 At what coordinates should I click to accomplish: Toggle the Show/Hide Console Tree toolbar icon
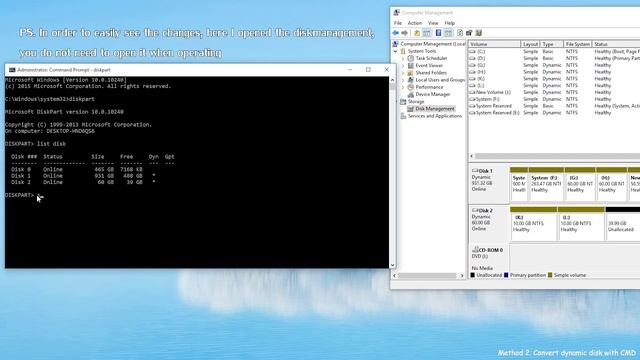[x=427, y=33]
